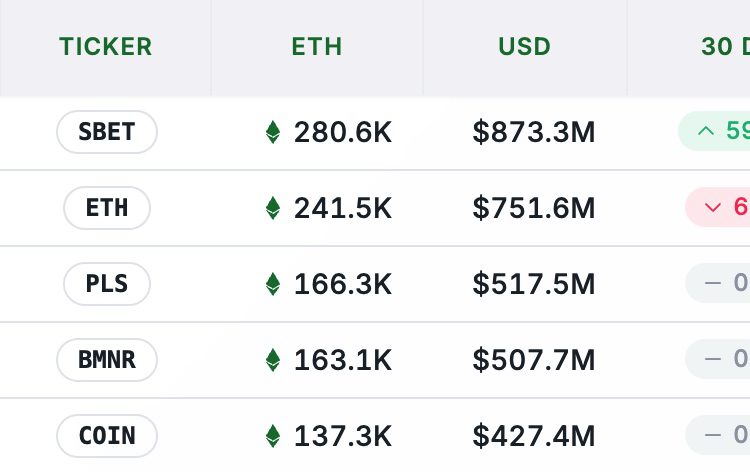
Task: Click the $507.7M value in BMNR row
Action: 534,360
